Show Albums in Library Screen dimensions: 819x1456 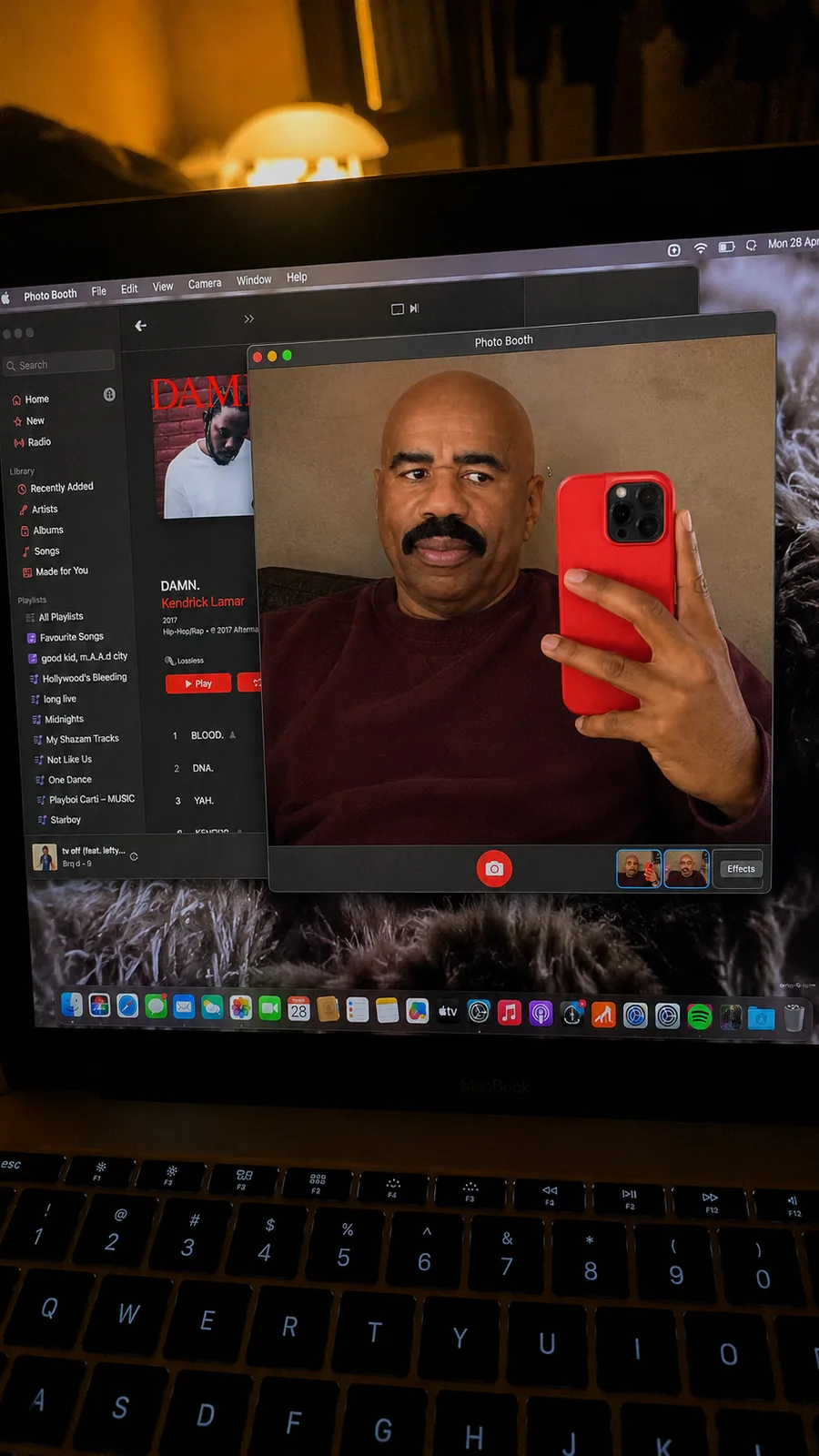coord(42,531)
